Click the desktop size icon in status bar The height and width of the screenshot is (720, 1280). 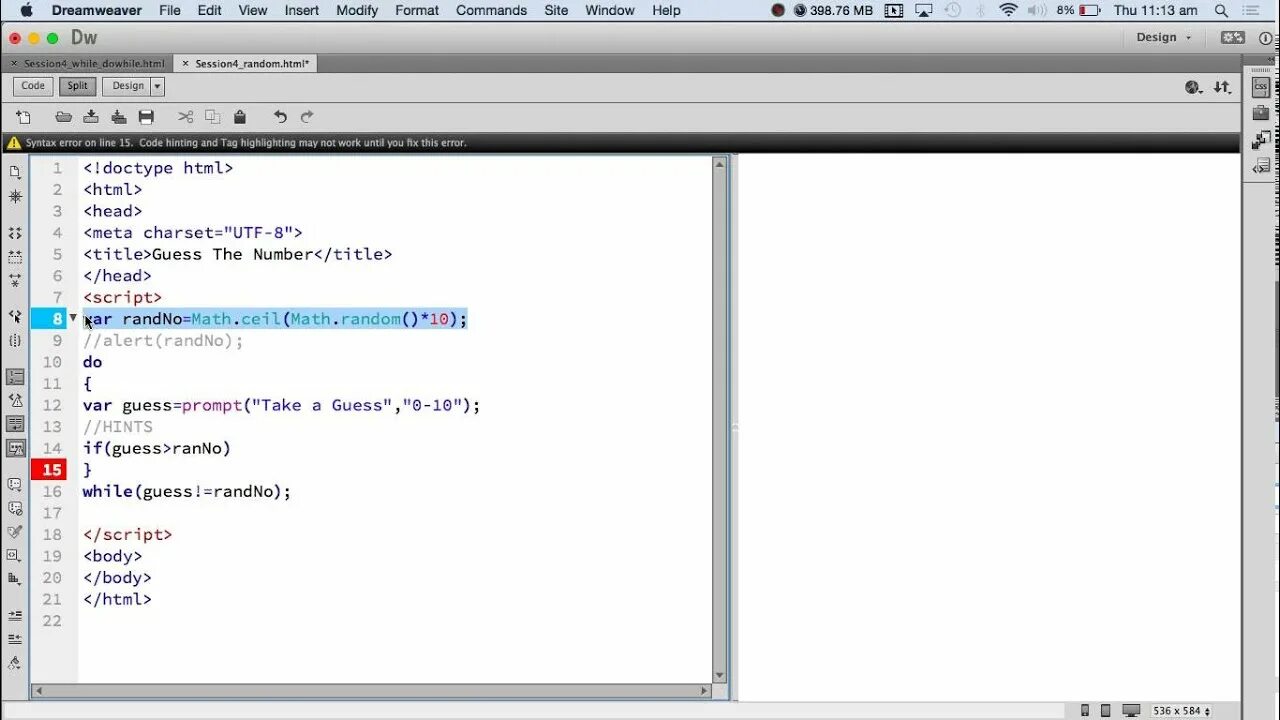(x=1130, y=711)
